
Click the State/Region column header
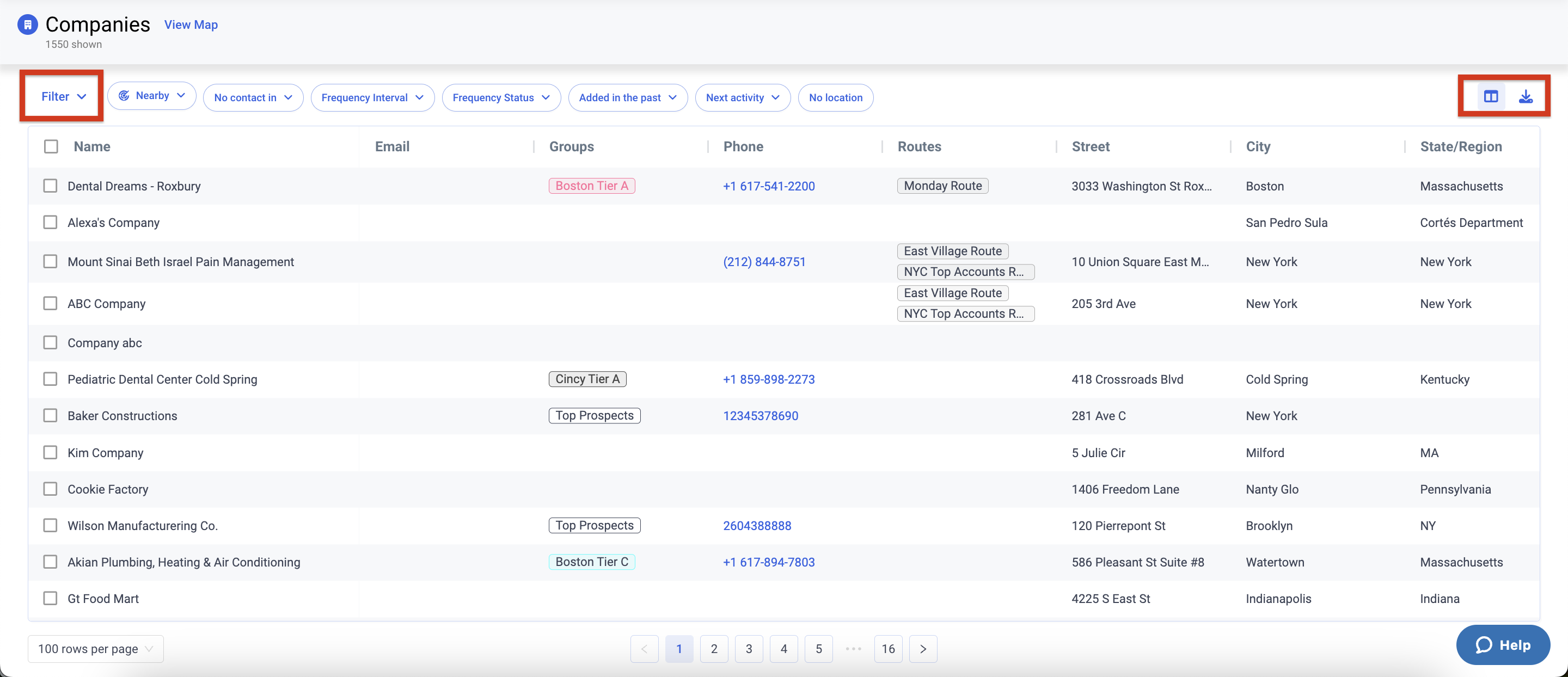(1461, 146)
